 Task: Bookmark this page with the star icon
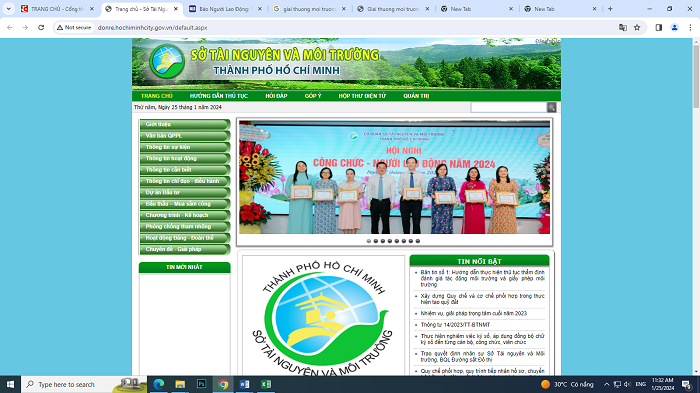[637, 28]
